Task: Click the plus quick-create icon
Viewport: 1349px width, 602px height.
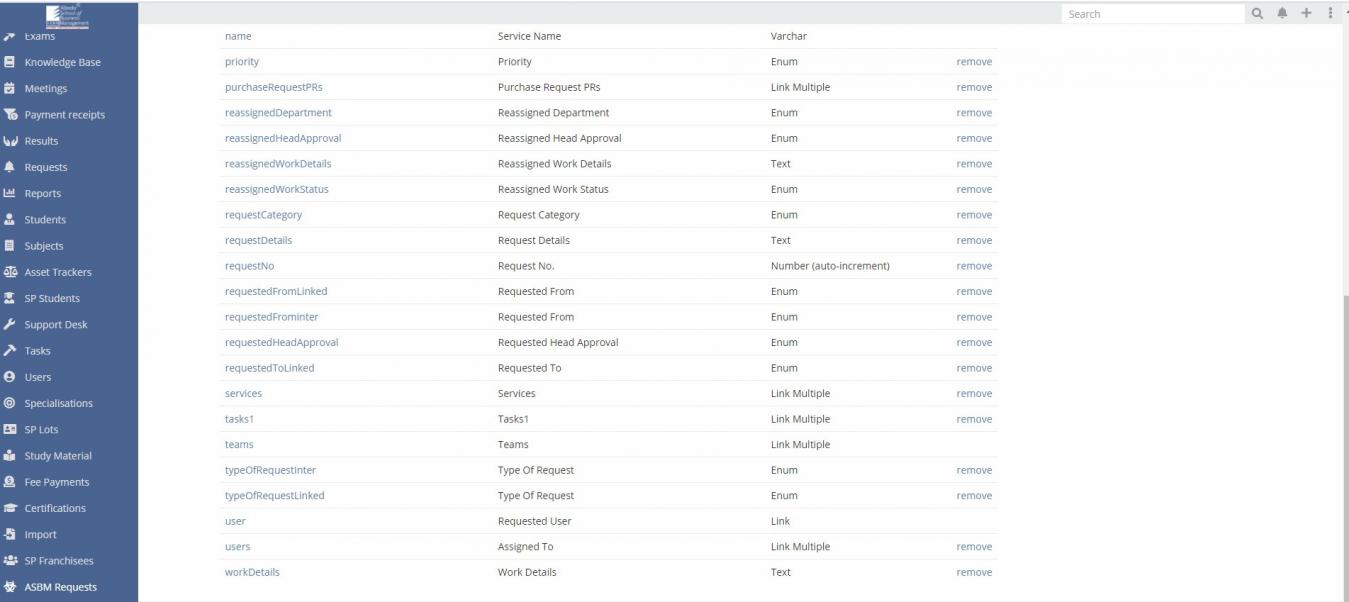Action: point(1306,14)
